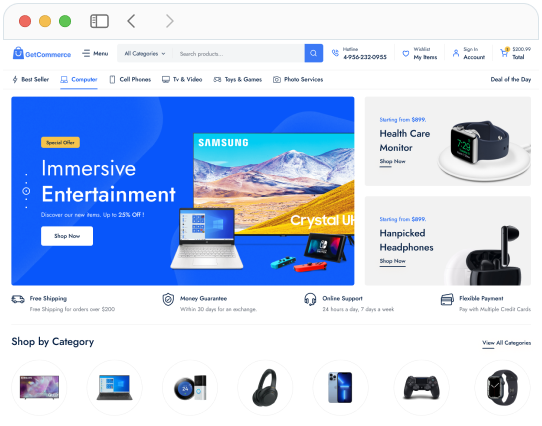The image size is (542, 426).
Task: Open the shopping cart icon
Action: coord(504,53)
